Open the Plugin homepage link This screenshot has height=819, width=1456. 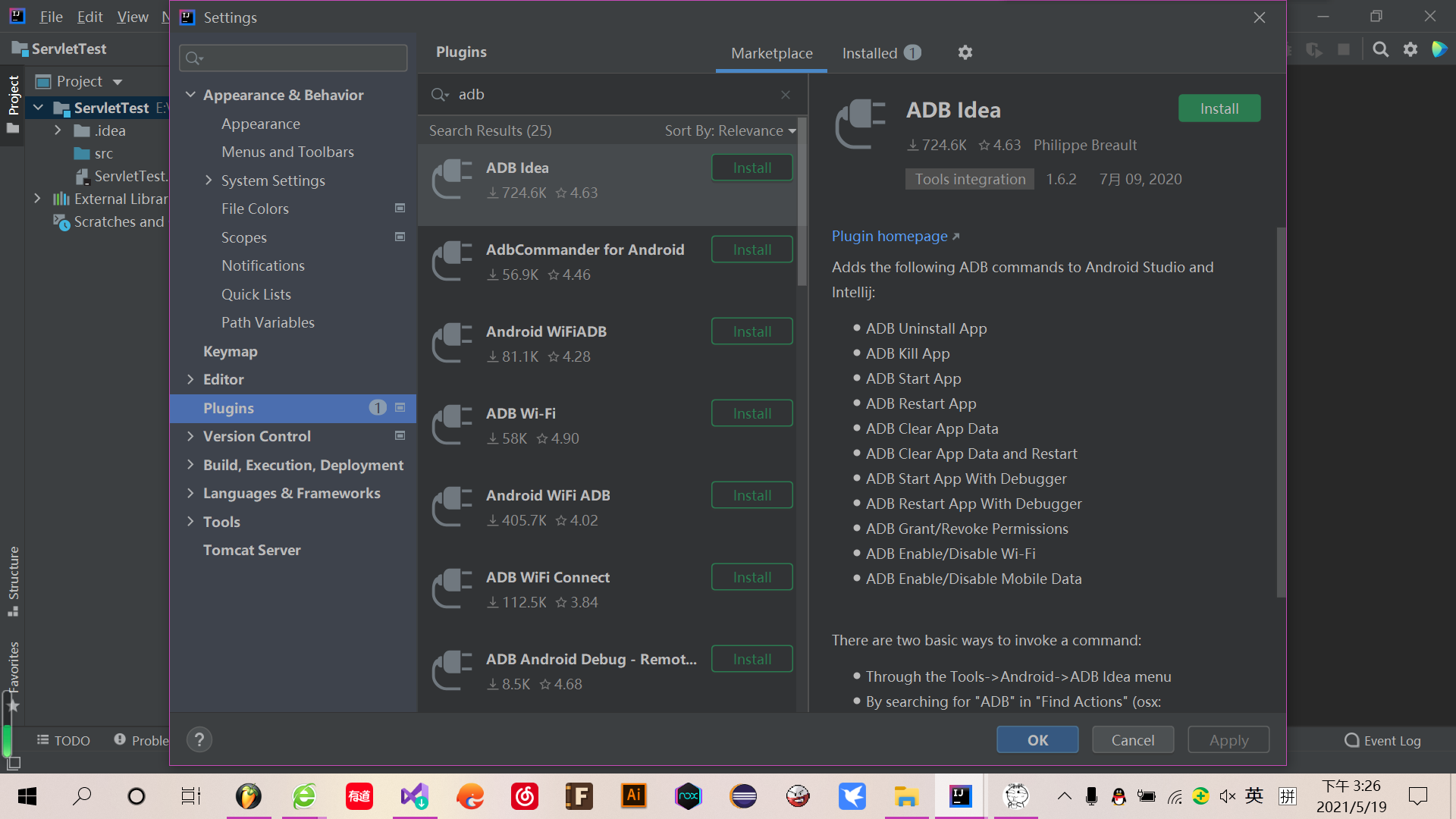pyautogui.click(x=890, y=236)
